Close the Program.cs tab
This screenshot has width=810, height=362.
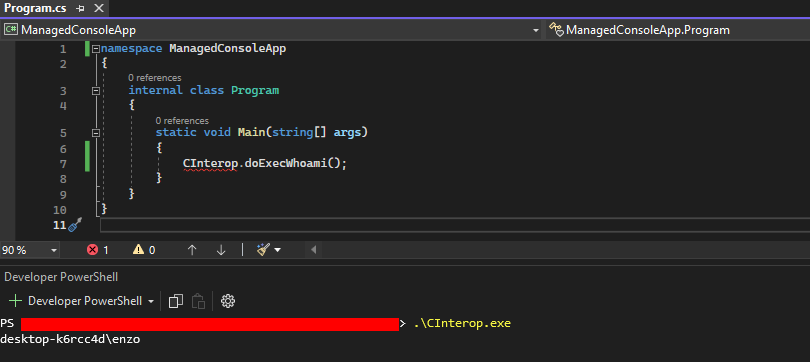(99, 8)
